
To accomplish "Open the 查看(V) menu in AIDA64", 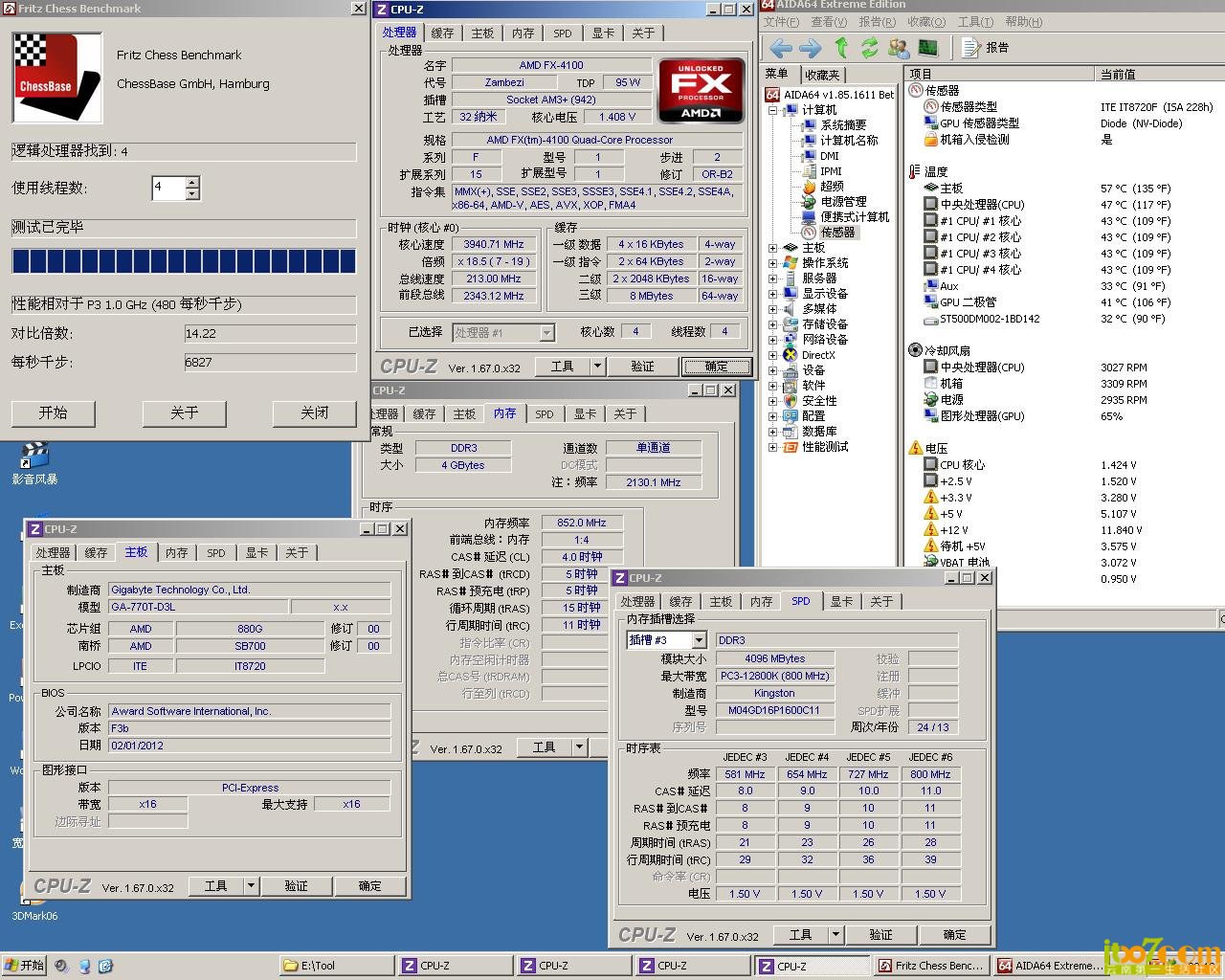I will (829, 22).
